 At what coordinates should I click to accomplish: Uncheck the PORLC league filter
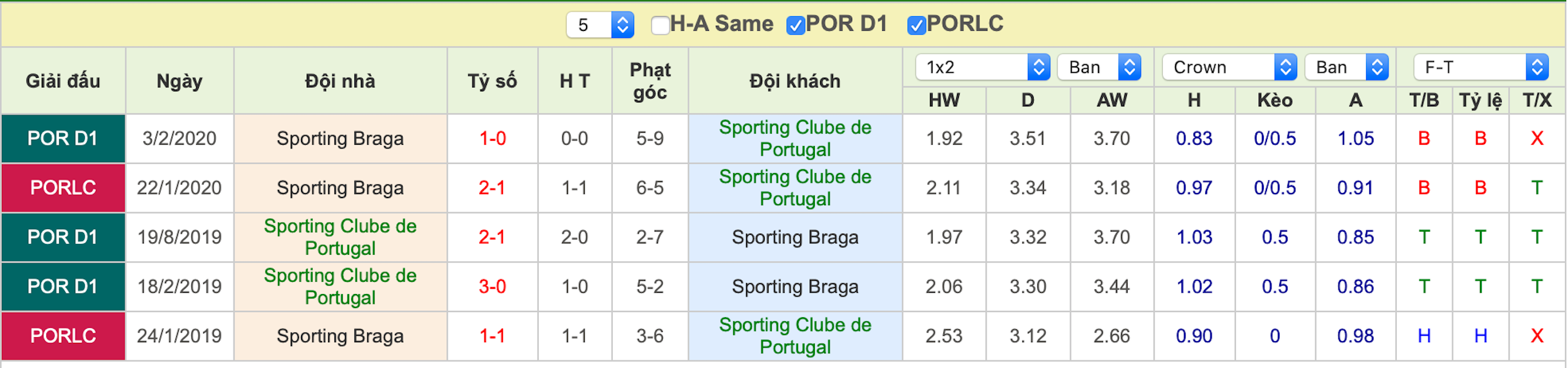pyautogui.click(x=916, y=25)
